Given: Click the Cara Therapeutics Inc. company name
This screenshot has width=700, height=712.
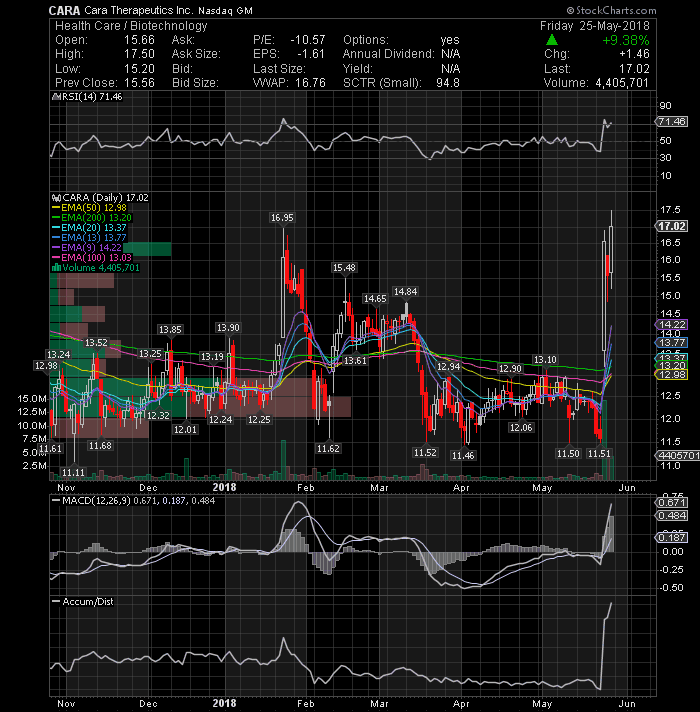Looking at the screenshot, I should (138, 10).
